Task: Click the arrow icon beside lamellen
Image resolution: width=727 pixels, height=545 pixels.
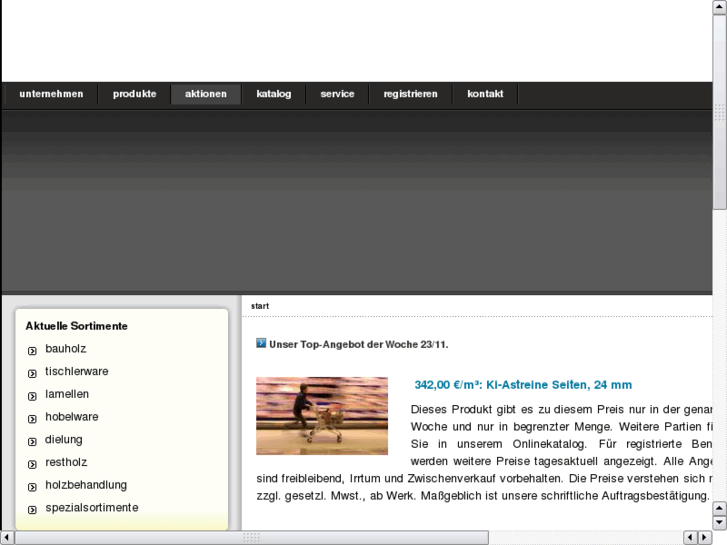Action: (x=32, y=396)
